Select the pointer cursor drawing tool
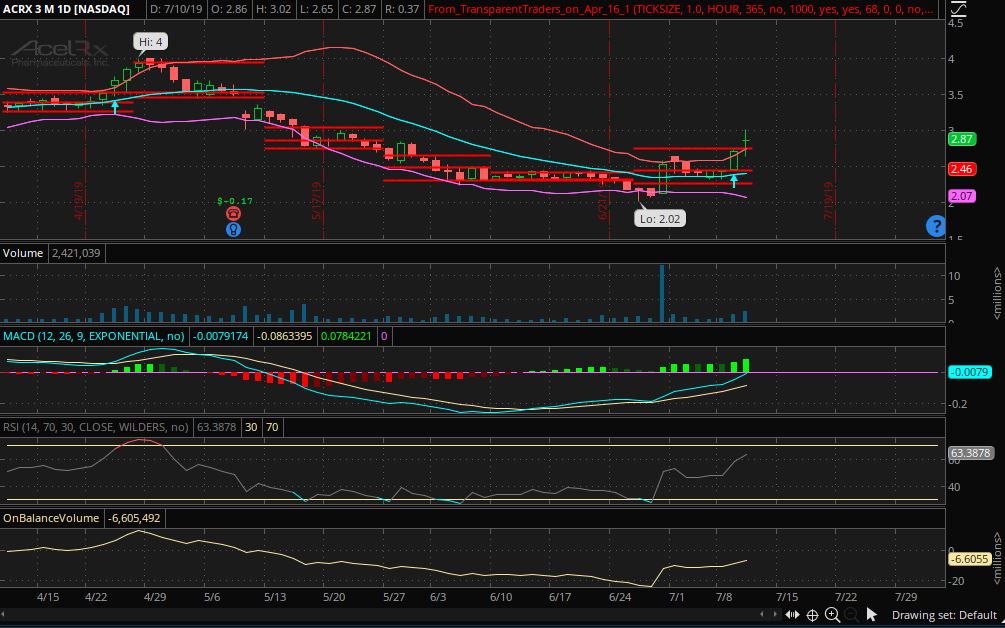Viewport: 1005px width, 628px height. coord(871,615)
